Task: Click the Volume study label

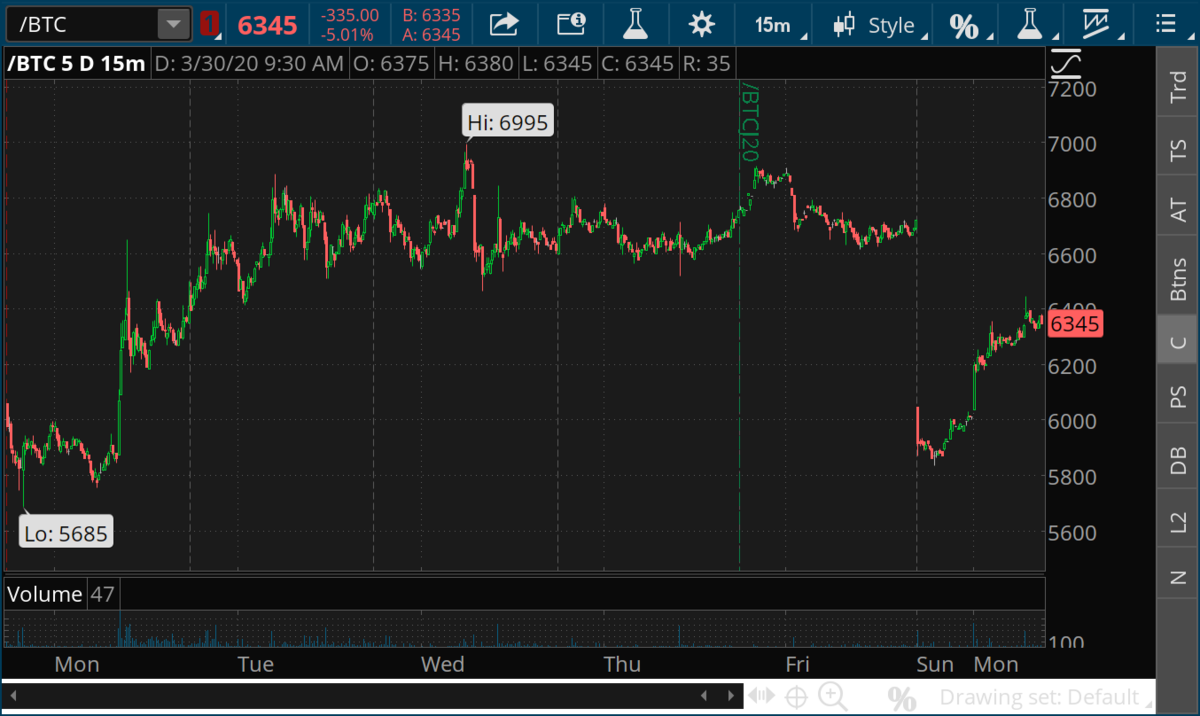Action: [x=45, y=594]
